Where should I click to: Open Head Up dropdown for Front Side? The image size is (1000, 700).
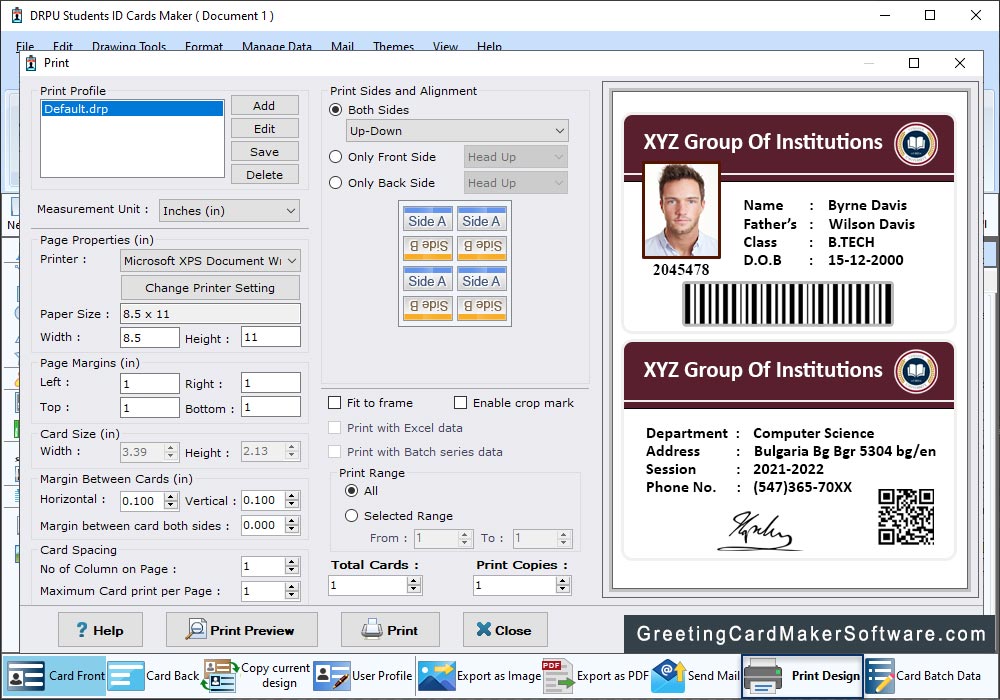pos(515,157)
